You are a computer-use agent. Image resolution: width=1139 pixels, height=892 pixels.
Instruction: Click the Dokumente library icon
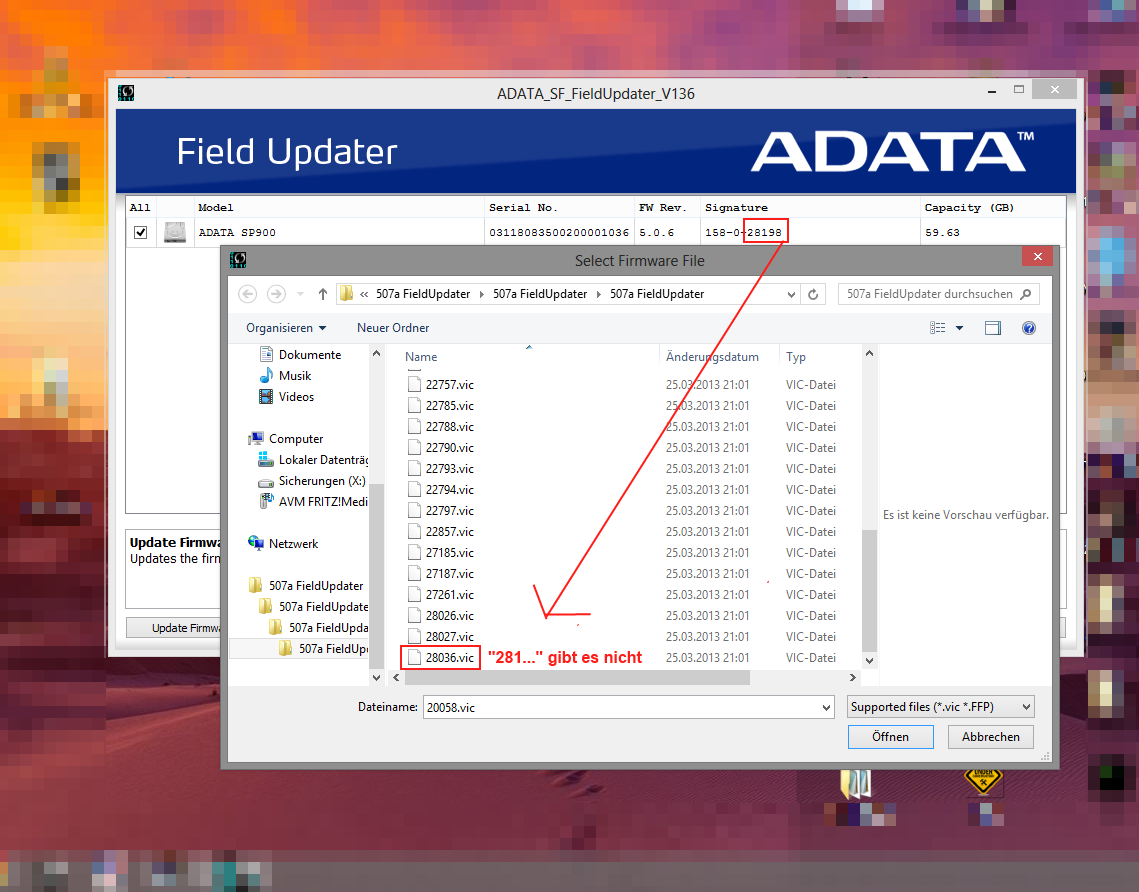pos(266,354)
